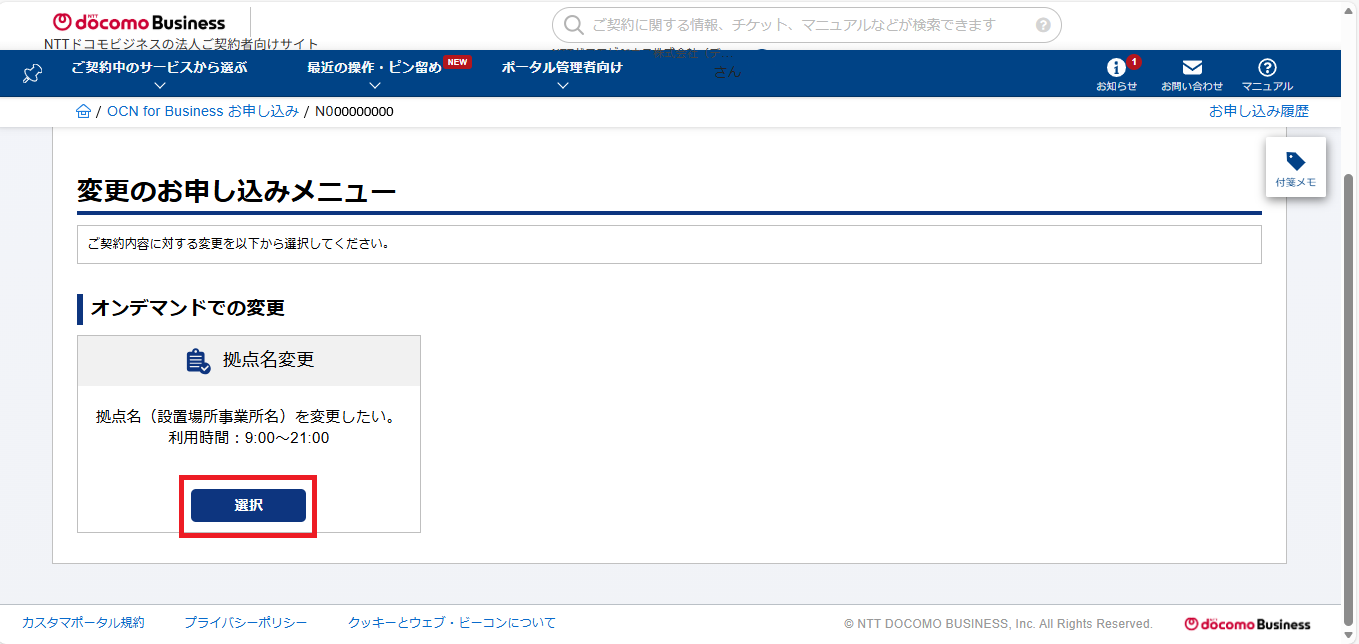Screen dimensions: 1359x644
Task: Click the 拠点名変更 clipboard icon
Action: [198, 361]
